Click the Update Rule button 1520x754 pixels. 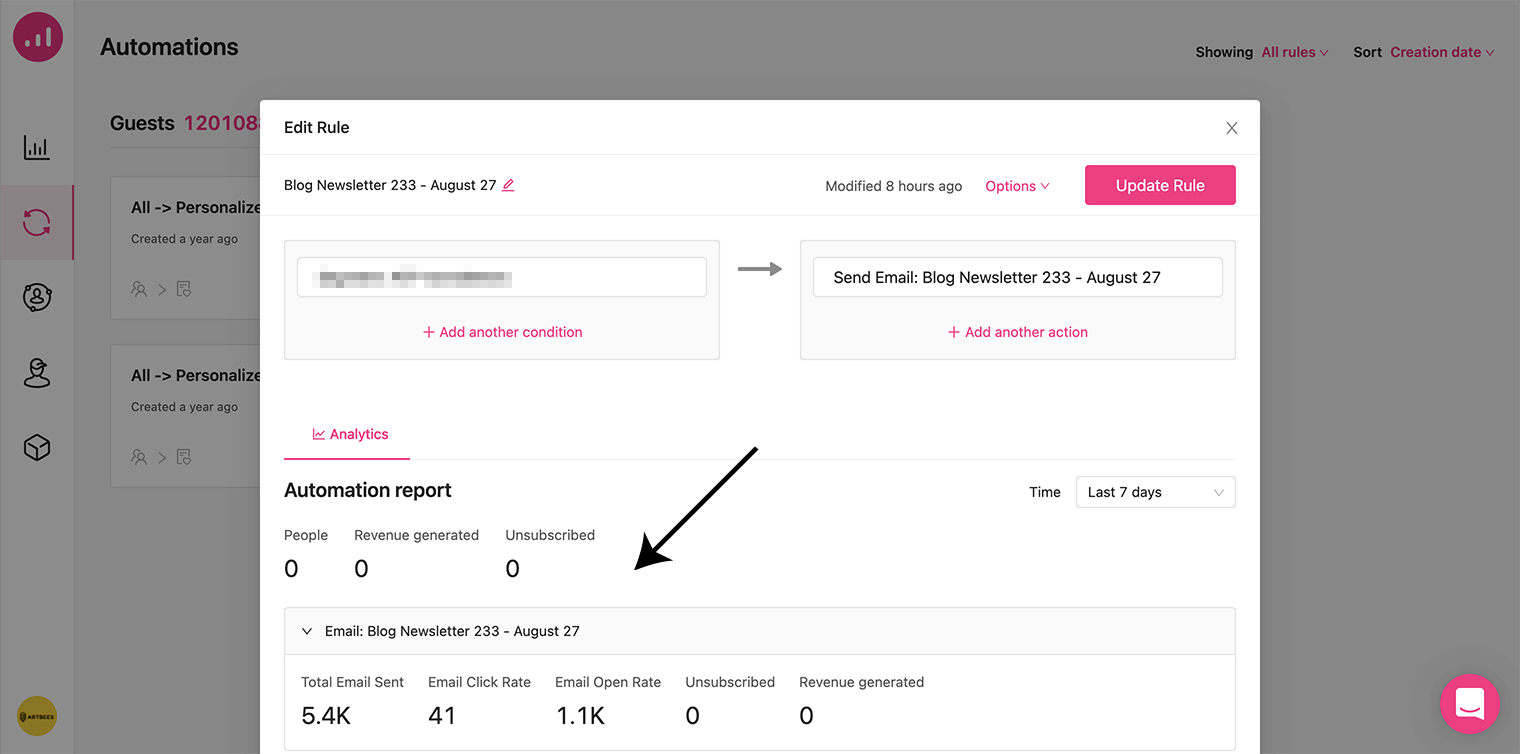click(1160, 185)
